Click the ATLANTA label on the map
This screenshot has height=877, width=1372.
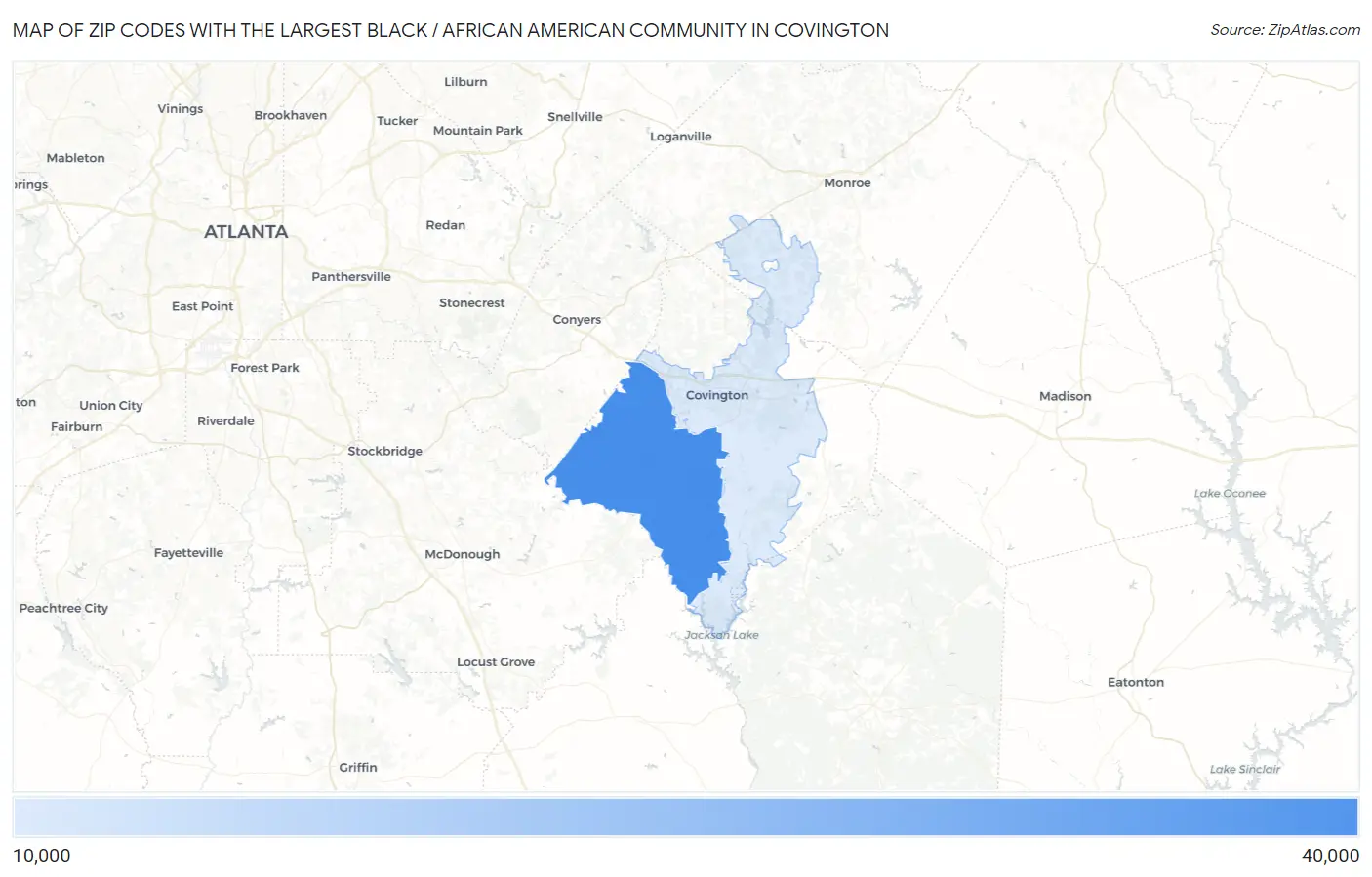pyautogui.click(x=246, y=232)
